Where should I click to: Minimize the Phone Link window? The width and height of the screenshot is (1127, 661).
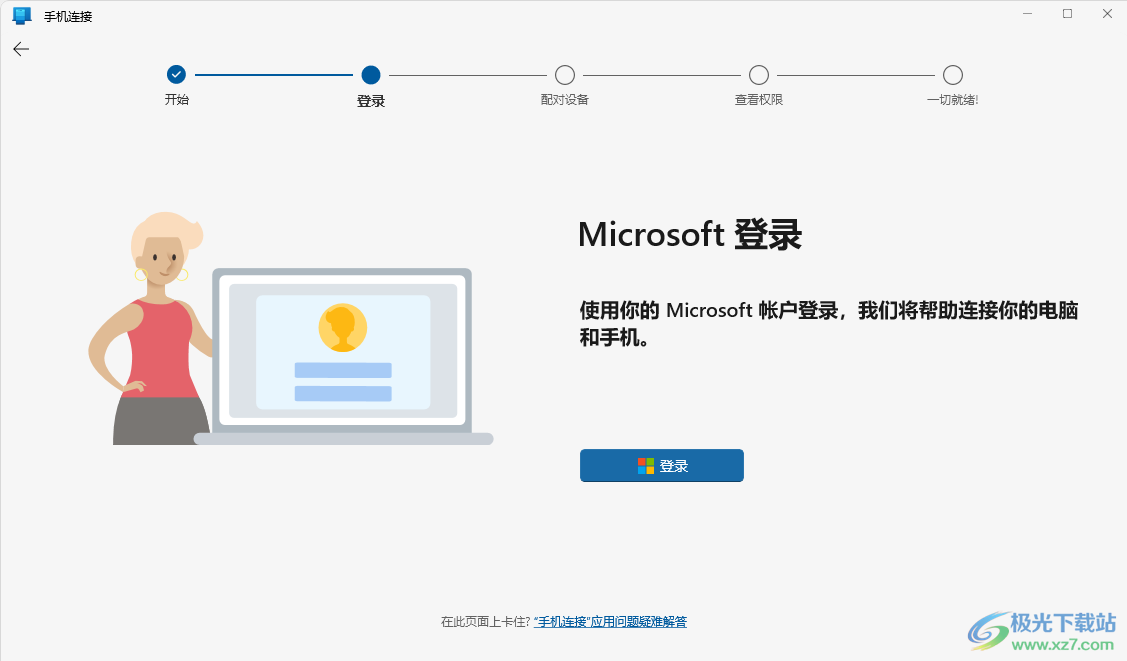[1026, 14]
